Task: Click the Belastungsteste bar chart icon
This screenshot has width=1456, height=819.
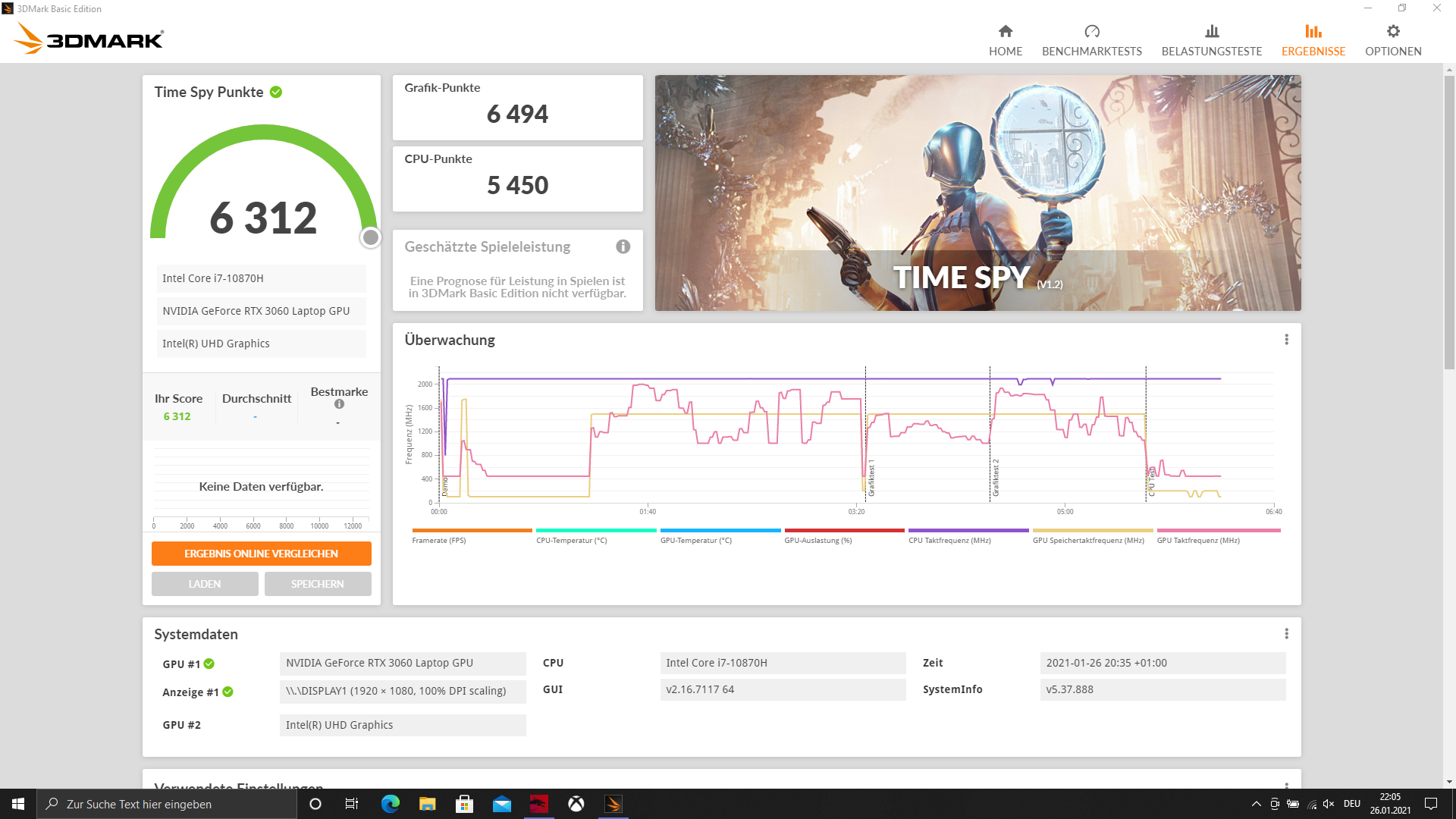Action: (1211, 31)
